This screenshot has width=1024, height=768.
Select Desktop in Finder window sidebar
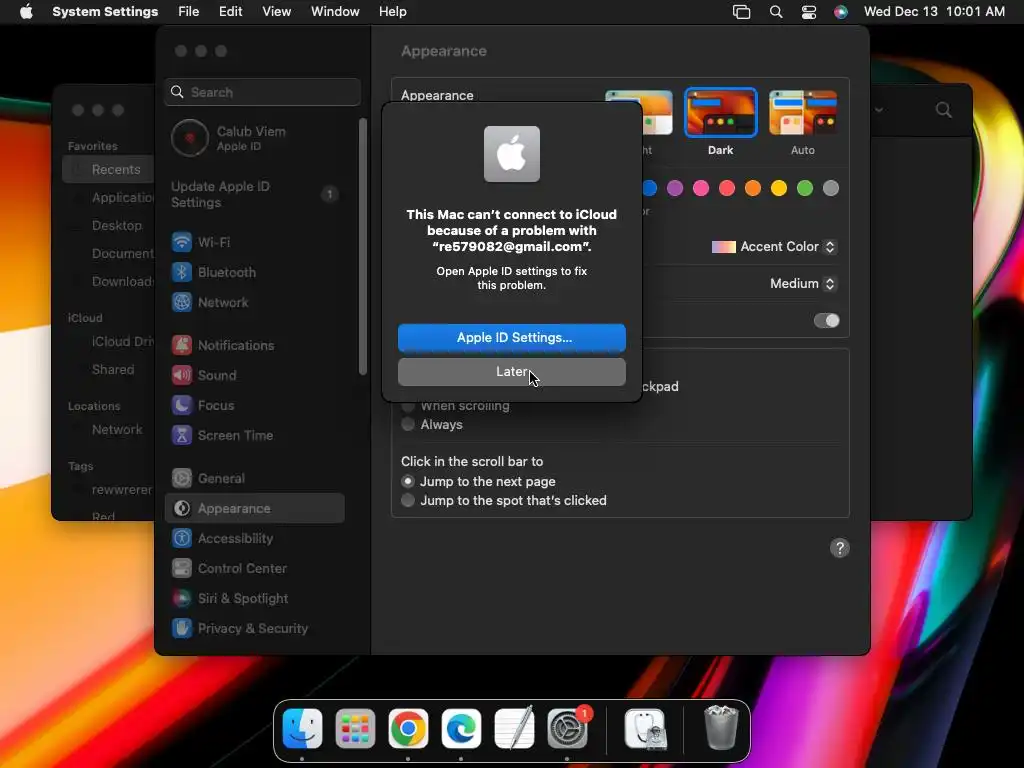[x=116, y=225]
